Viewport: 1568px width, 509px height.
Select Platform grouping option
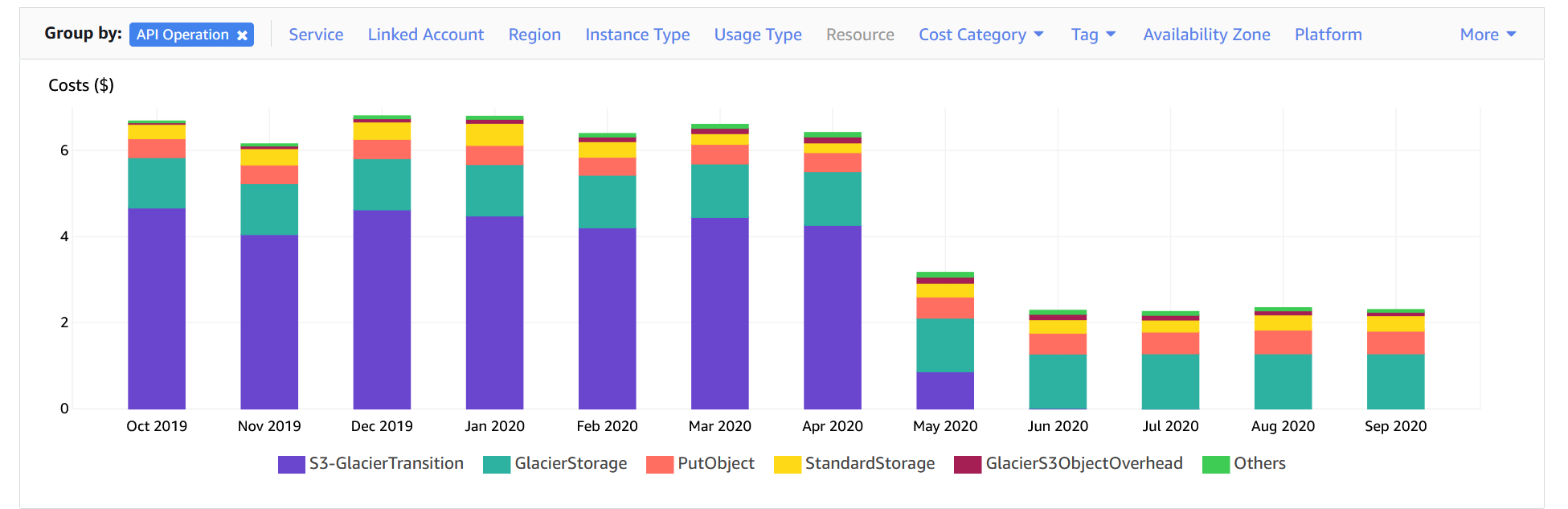[x=1328, y=35]
